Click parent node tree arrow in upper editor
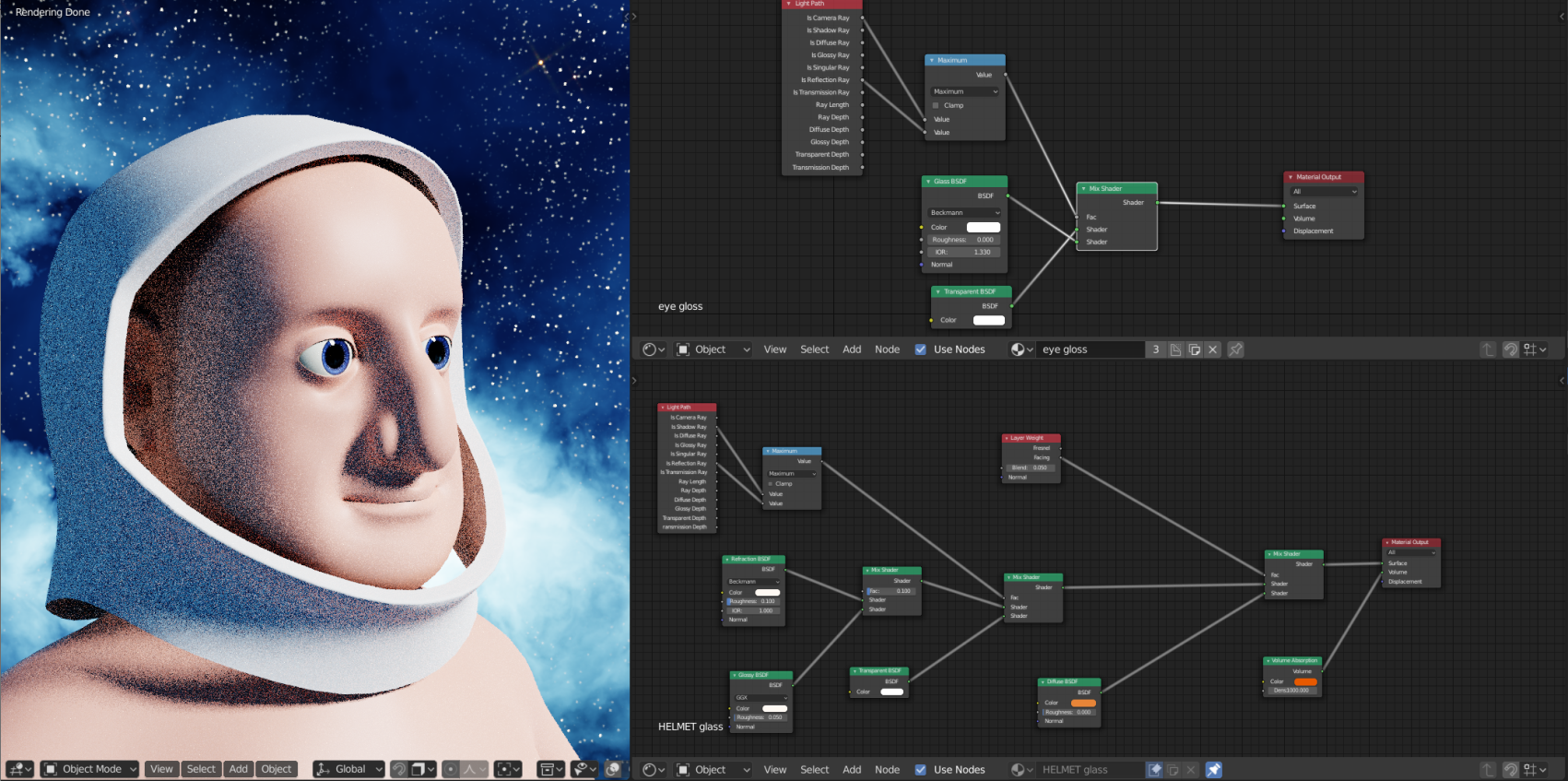 pos(1488,349)
